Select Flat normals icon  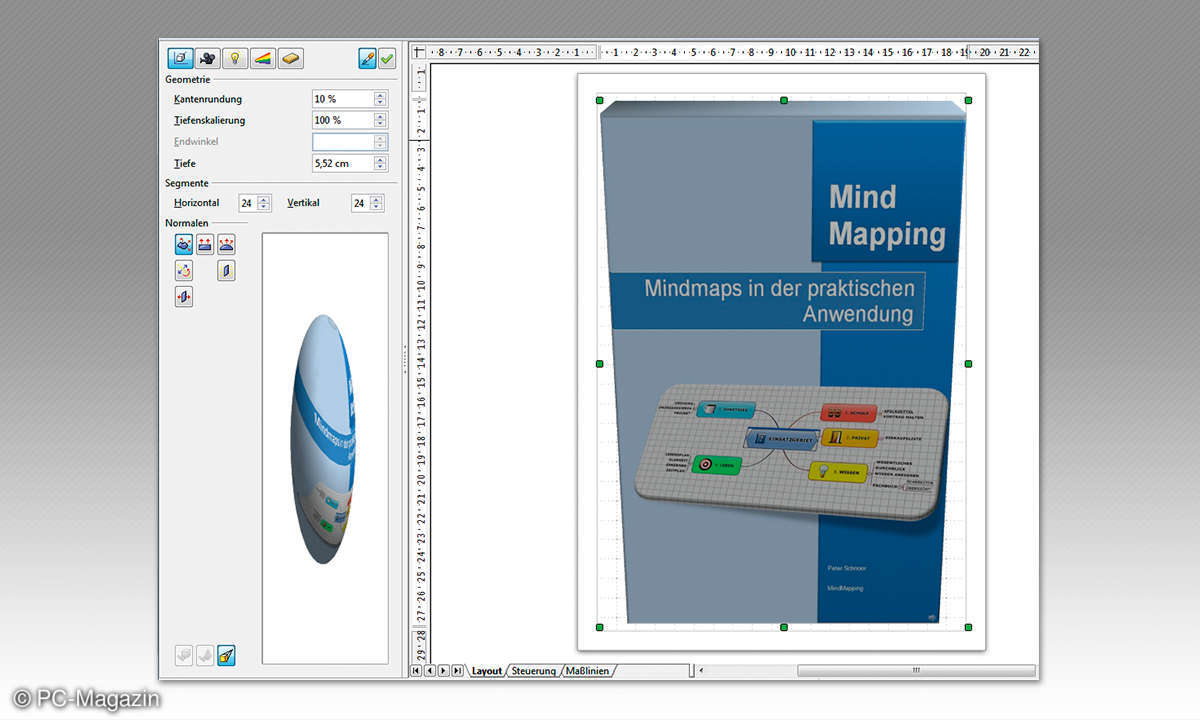[205, 244]
